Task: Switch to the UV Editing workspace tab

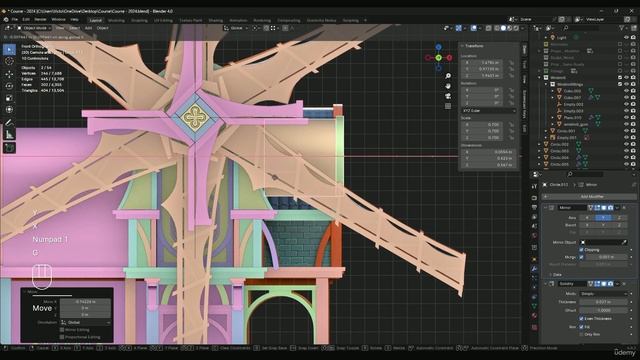Action: 163,20
